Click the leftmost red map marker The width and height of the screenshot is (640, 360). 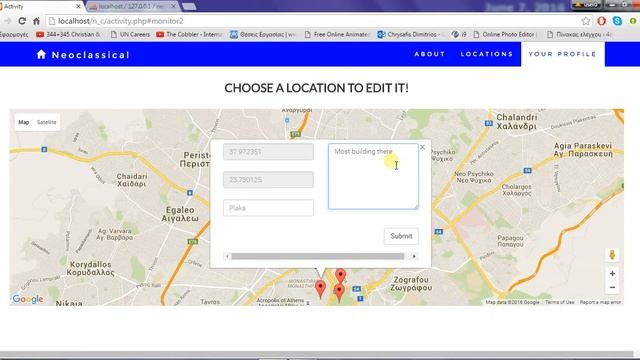[321, 289]
